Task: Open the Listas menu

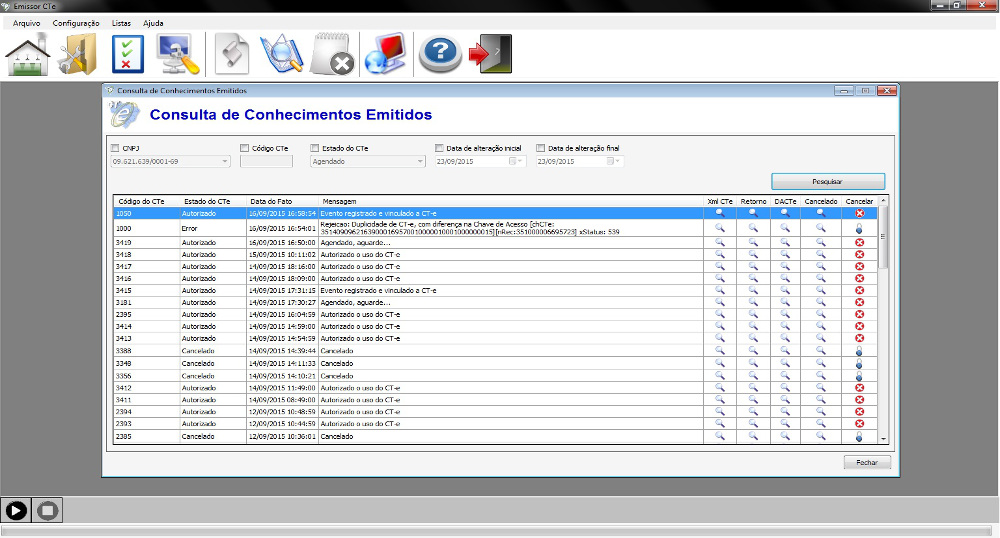Action: tap(121, 22)
